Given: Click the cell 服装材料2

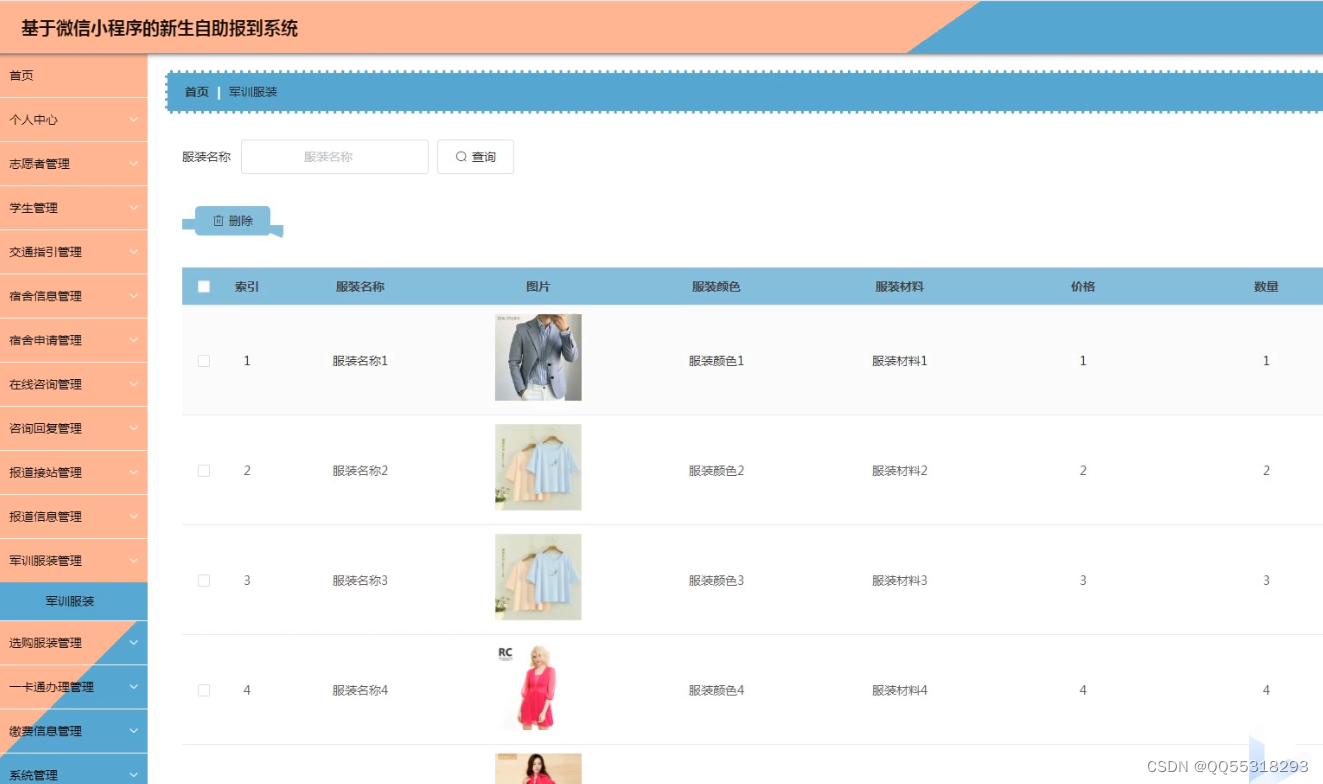Looking at the screenshot, I should pos(899,471).
